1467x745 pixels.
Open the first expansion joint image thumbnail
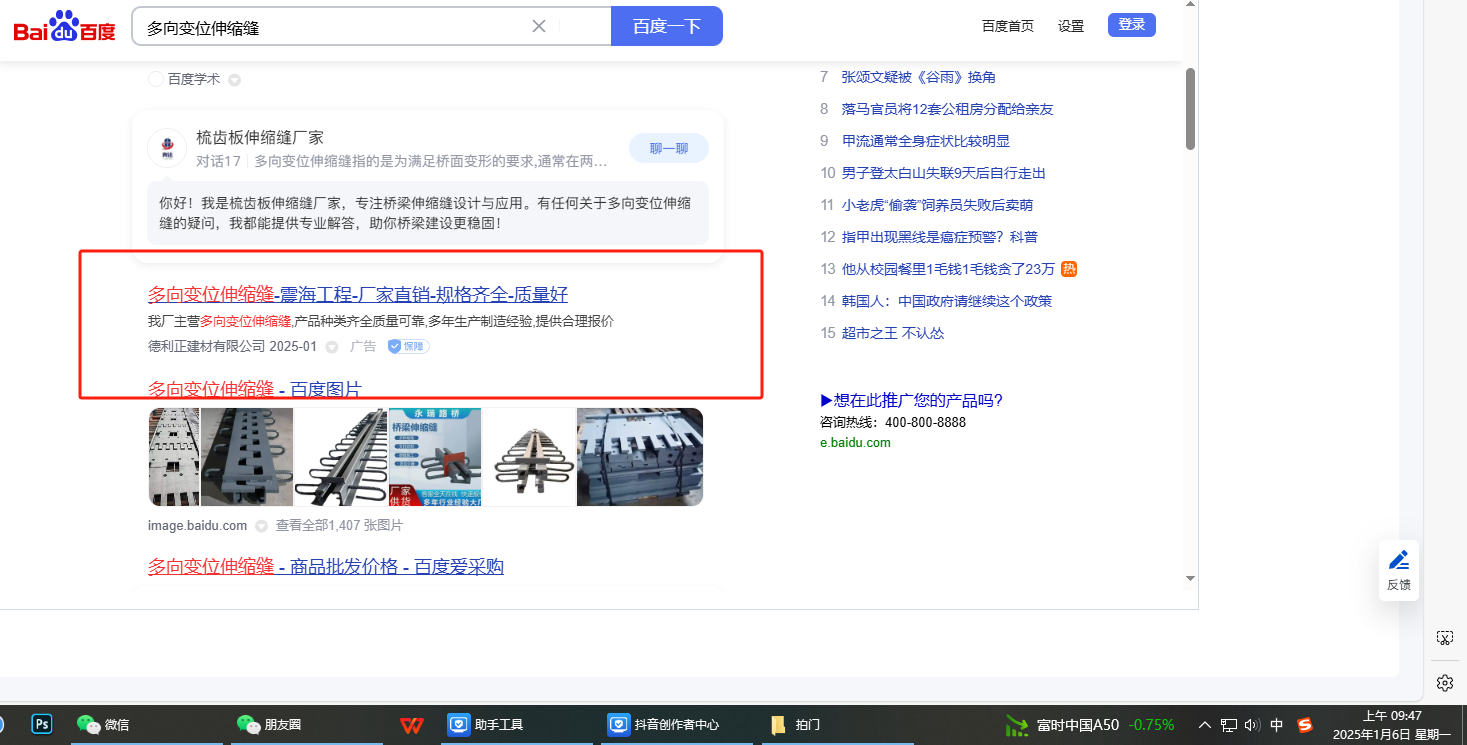(x=175, y=457)
